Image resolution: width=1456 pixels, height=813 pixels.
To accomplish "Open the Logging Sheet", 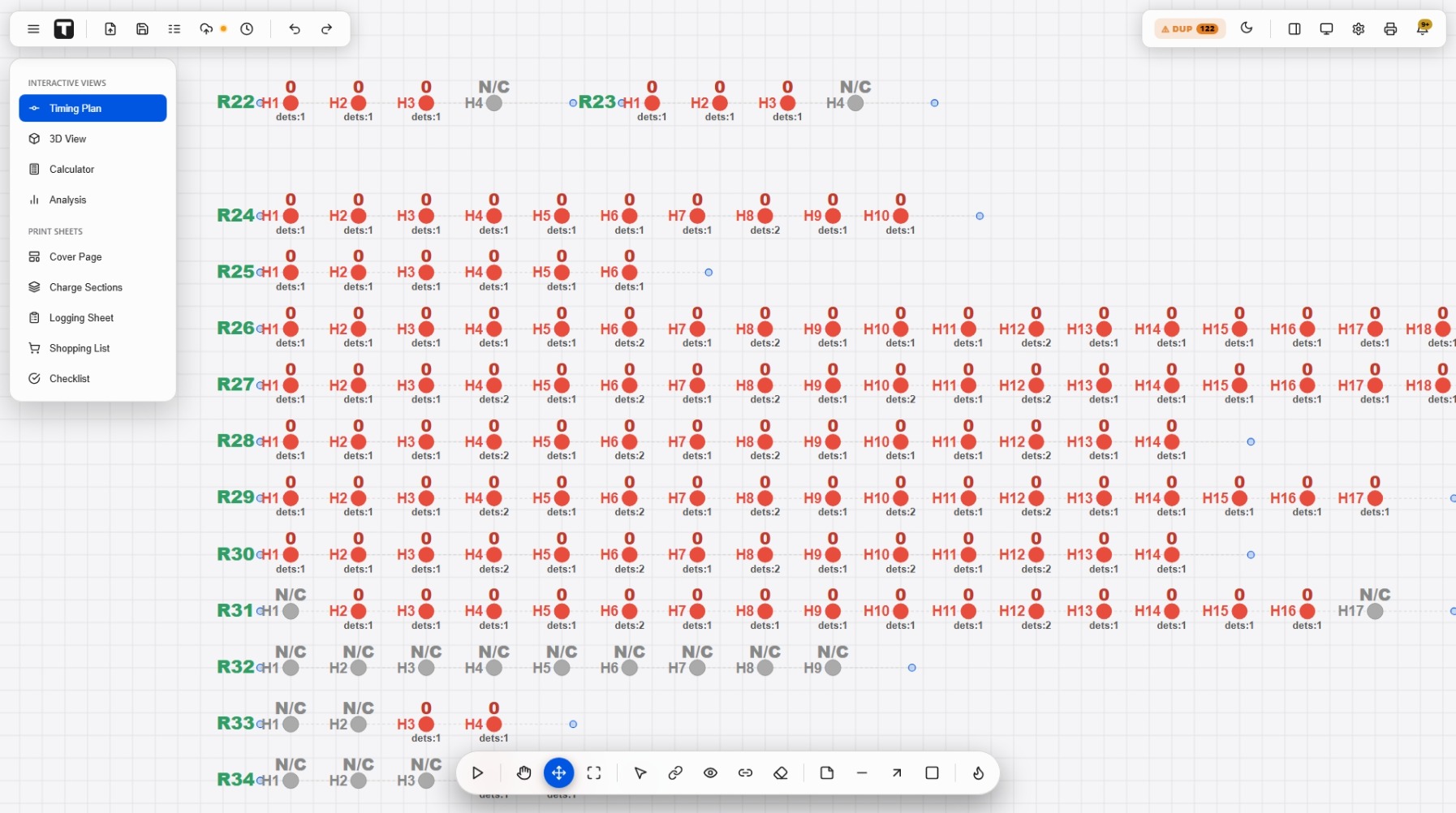I will point(93,318).
